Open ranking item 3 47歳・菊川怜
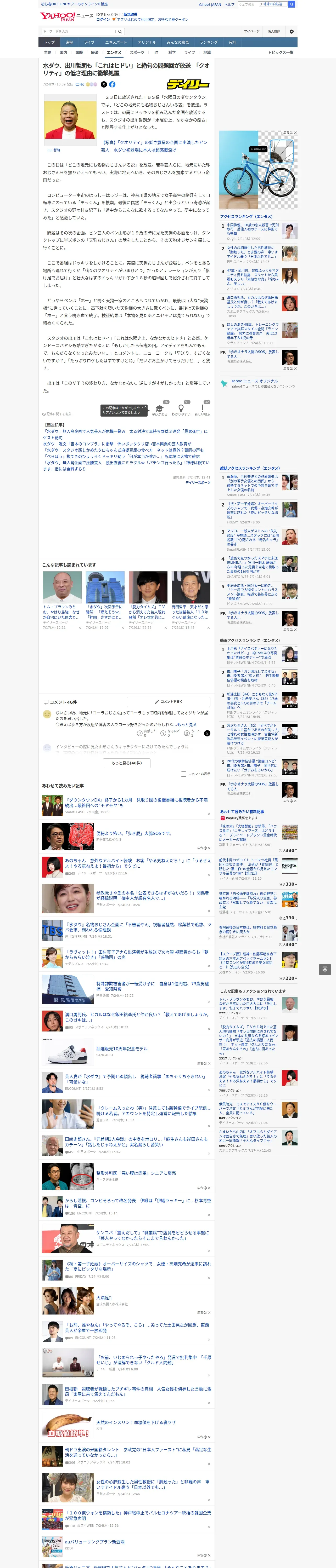Screen dimensions: 336x1568 tap(253, 277)
